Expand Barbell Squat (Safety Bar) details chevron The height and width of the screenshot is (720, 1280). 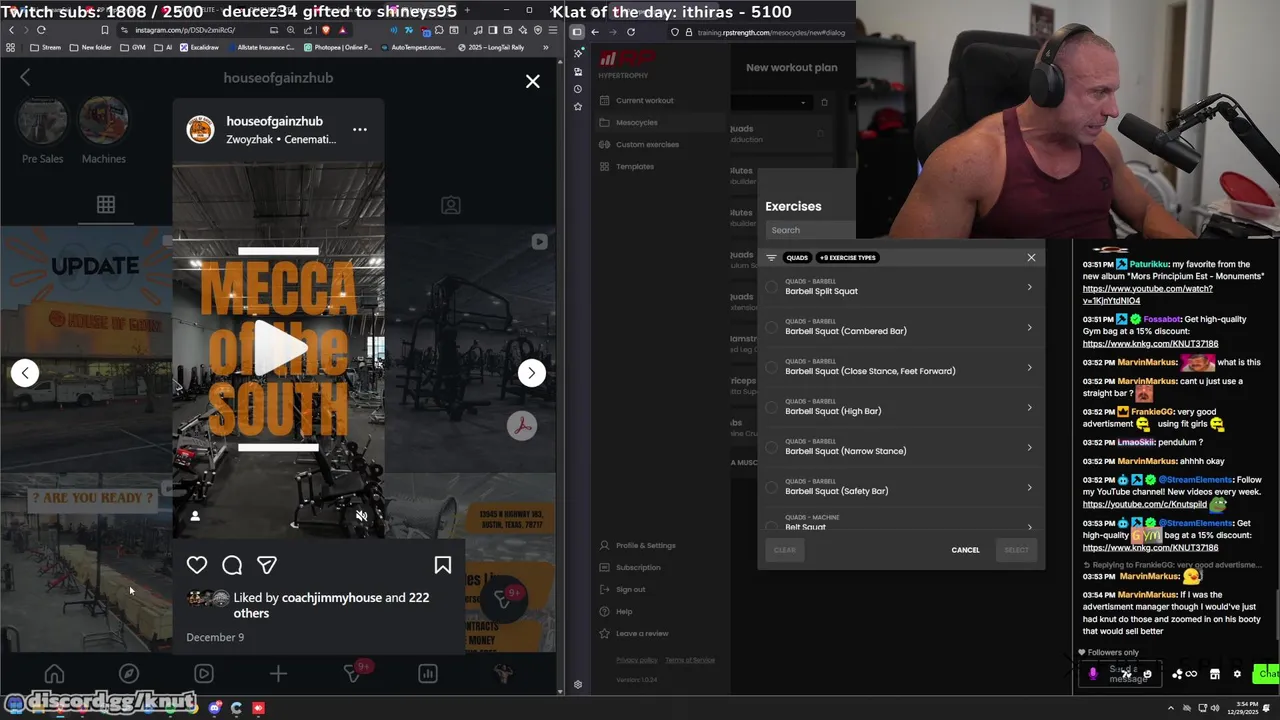(x=1029, y=487)
